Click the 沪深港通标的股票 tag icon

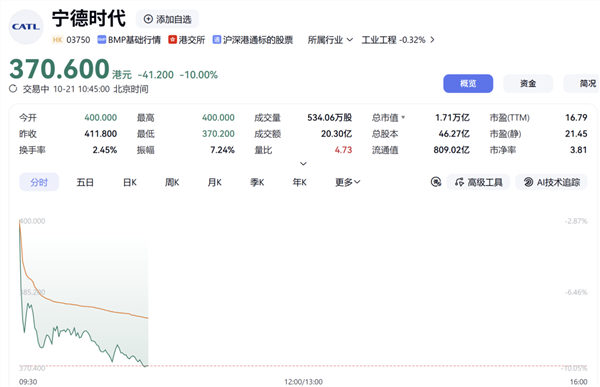[217, 40]
